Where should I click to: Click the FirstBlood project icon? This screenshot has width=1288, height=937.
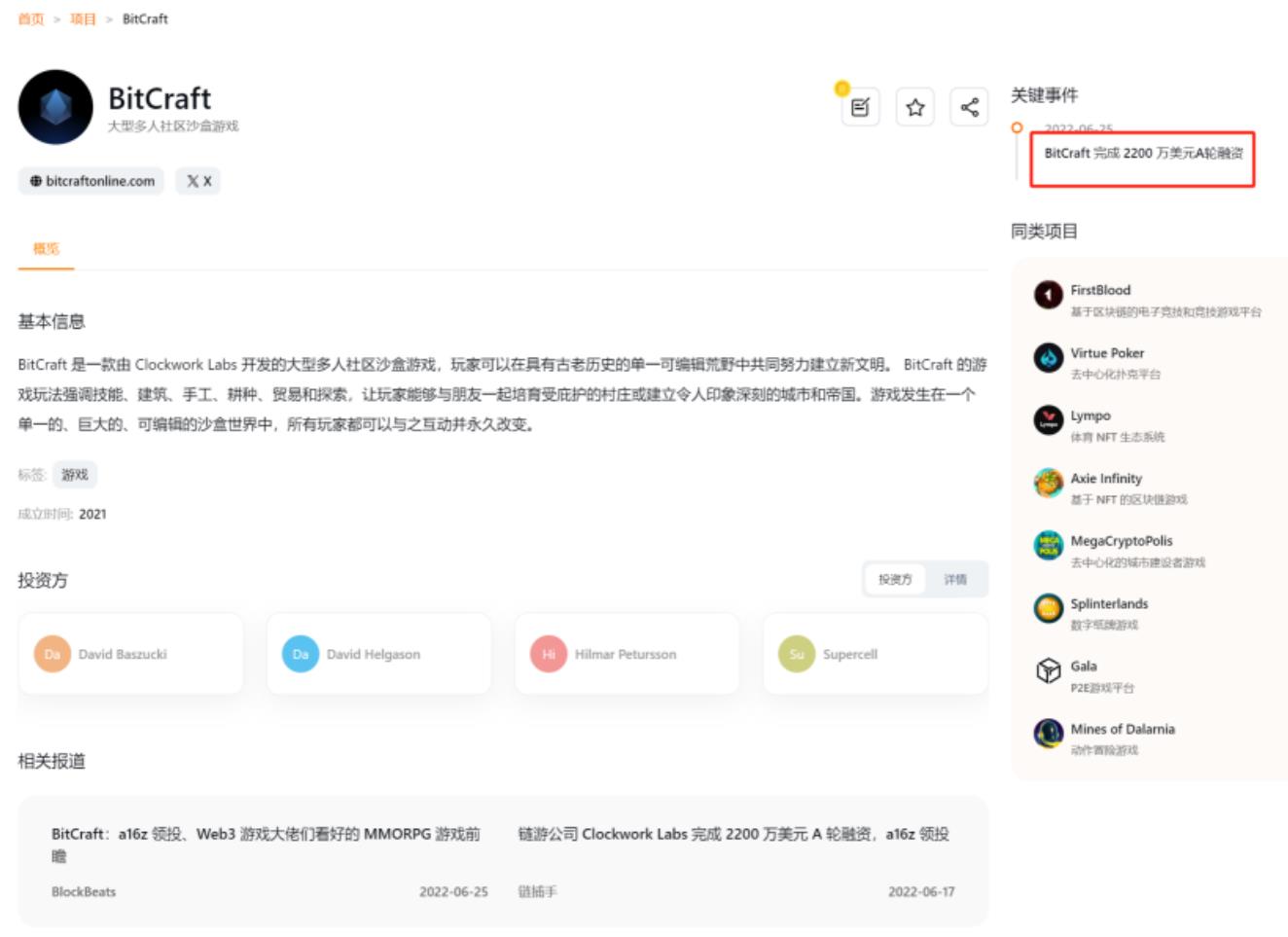point(1048,295)
